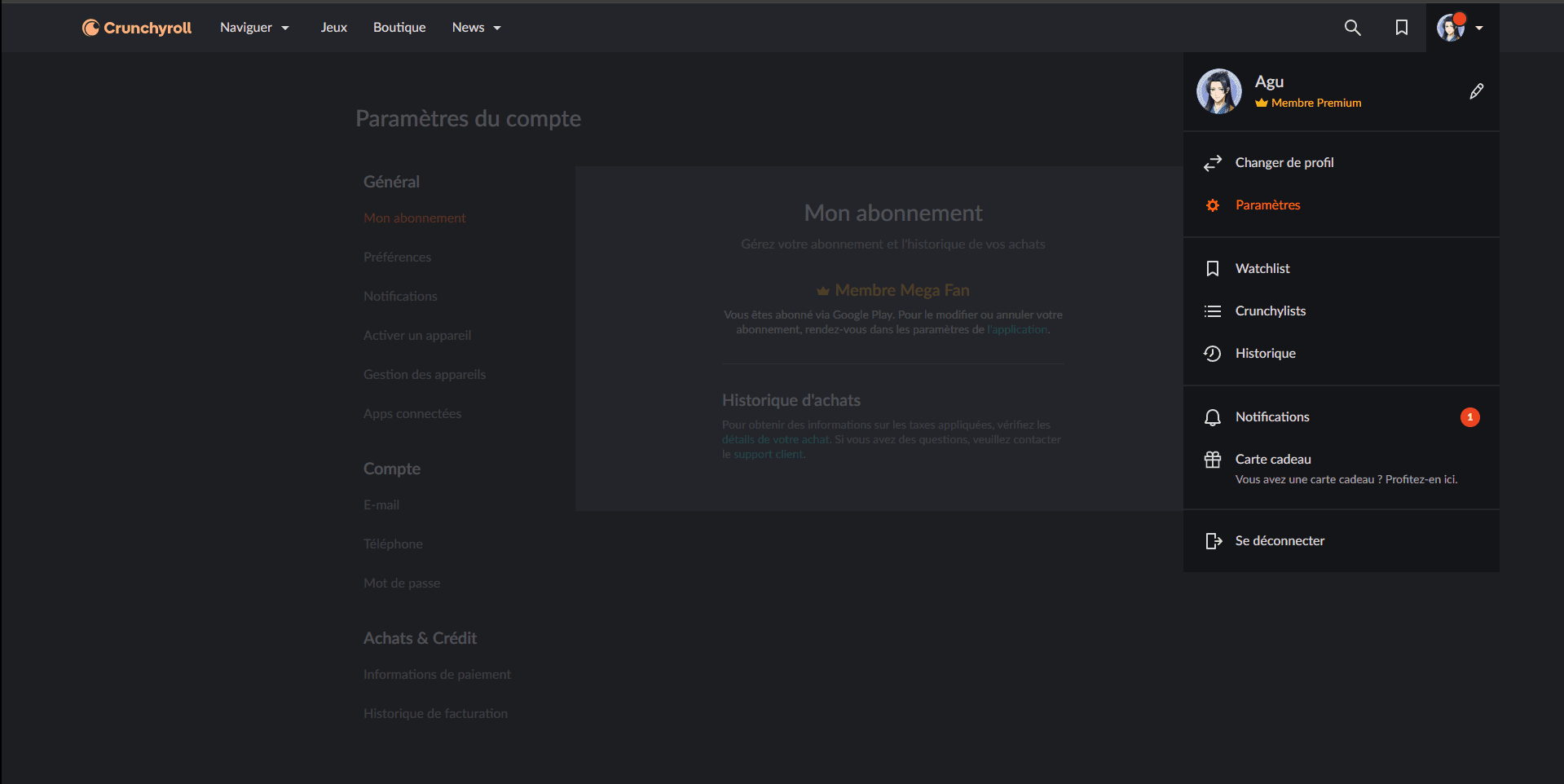The image size is (1564, 784).
Task: Click the Membre Mega Fan crown icon
Action: pyautogui.click(x=823, y=291)
